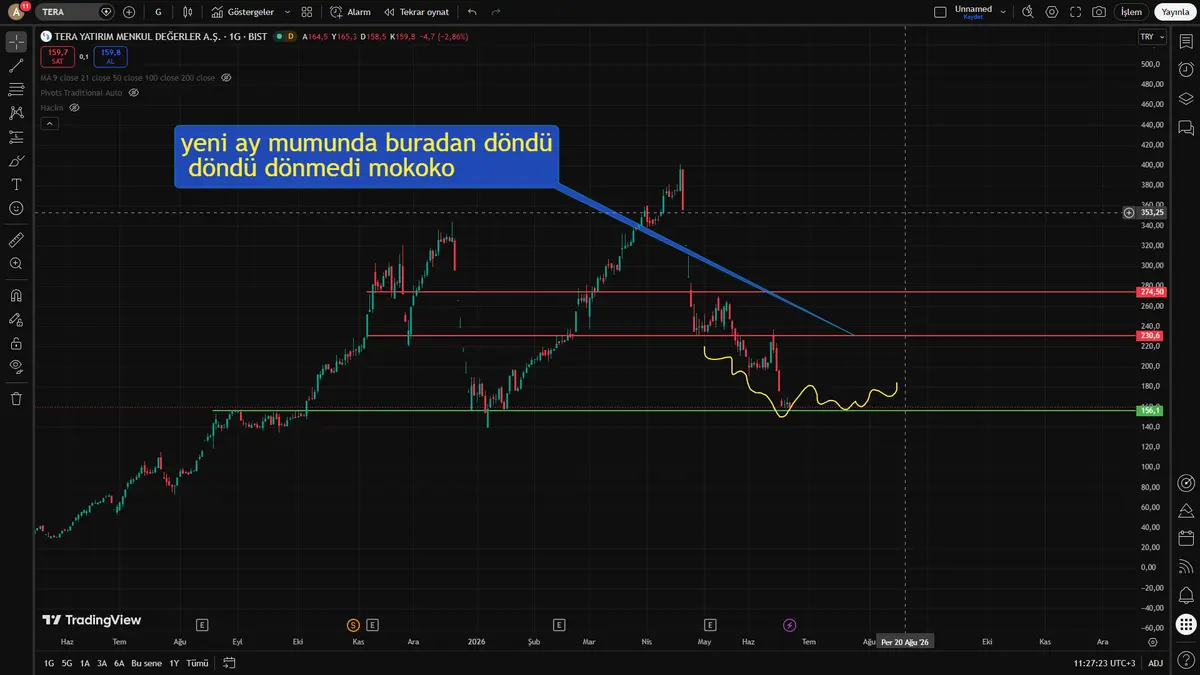This screenshot has height=675, width=1200.
Task: Create an Alarm
Action: (350, 12)
